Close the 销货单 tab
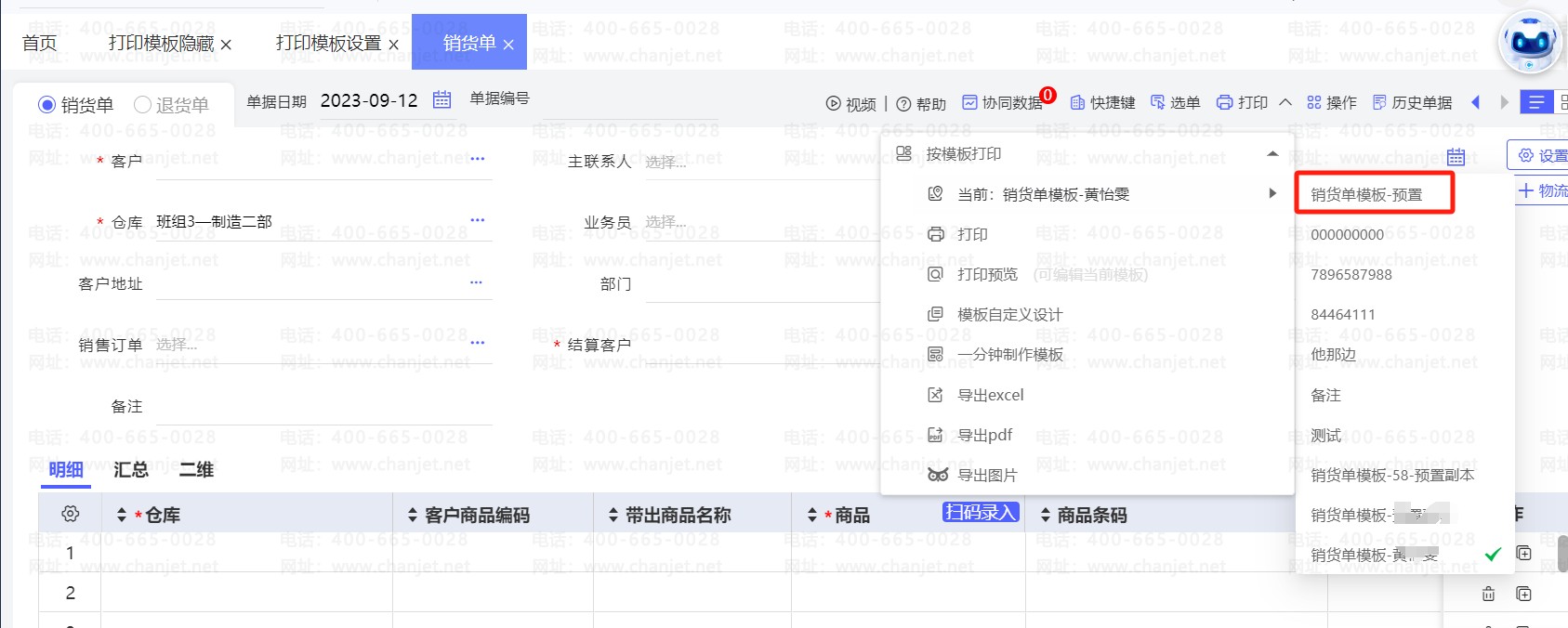 [508, 45]
